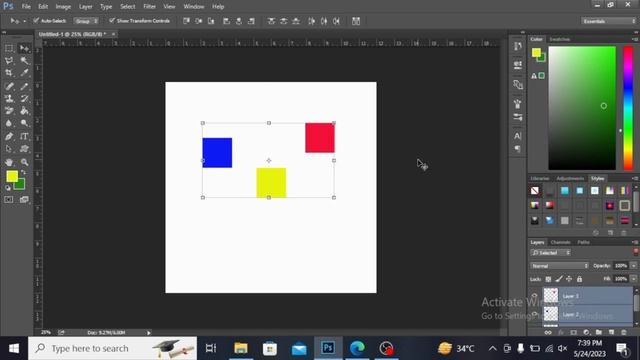640x360 pixels.
Task: Select the History Brush tool
Action: [x=24, y=98]
